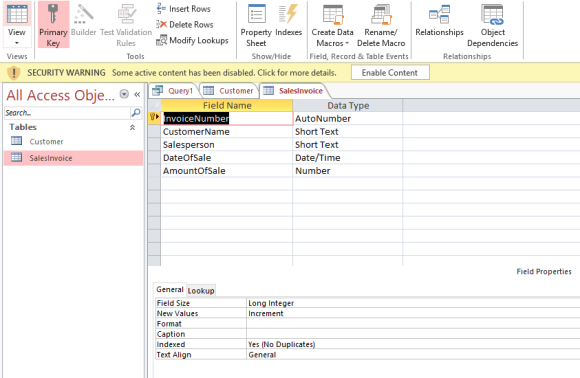Image resolution: width=580 pixels, height=378 pixels.
Task: Click the Number data type cell
Action: click(x=347, y=171)
